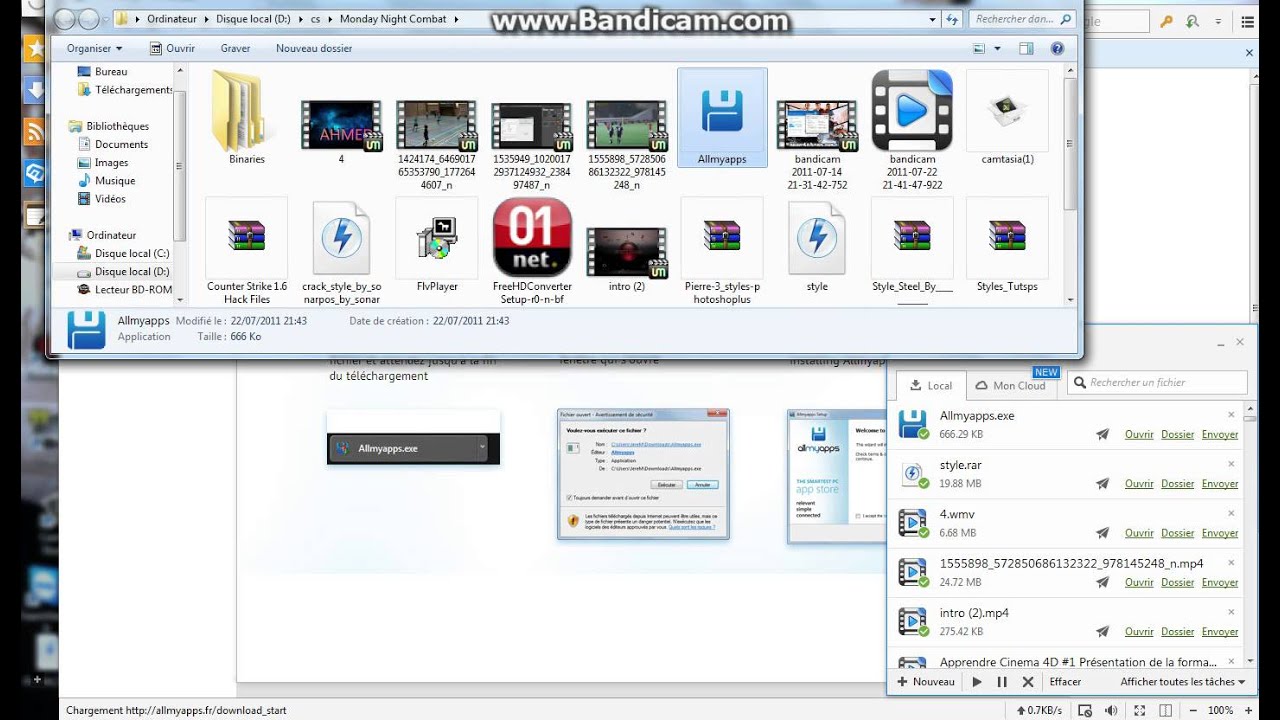Click the Explorer refresh button
Screen dimensions: 1280x720
(952, 19)
